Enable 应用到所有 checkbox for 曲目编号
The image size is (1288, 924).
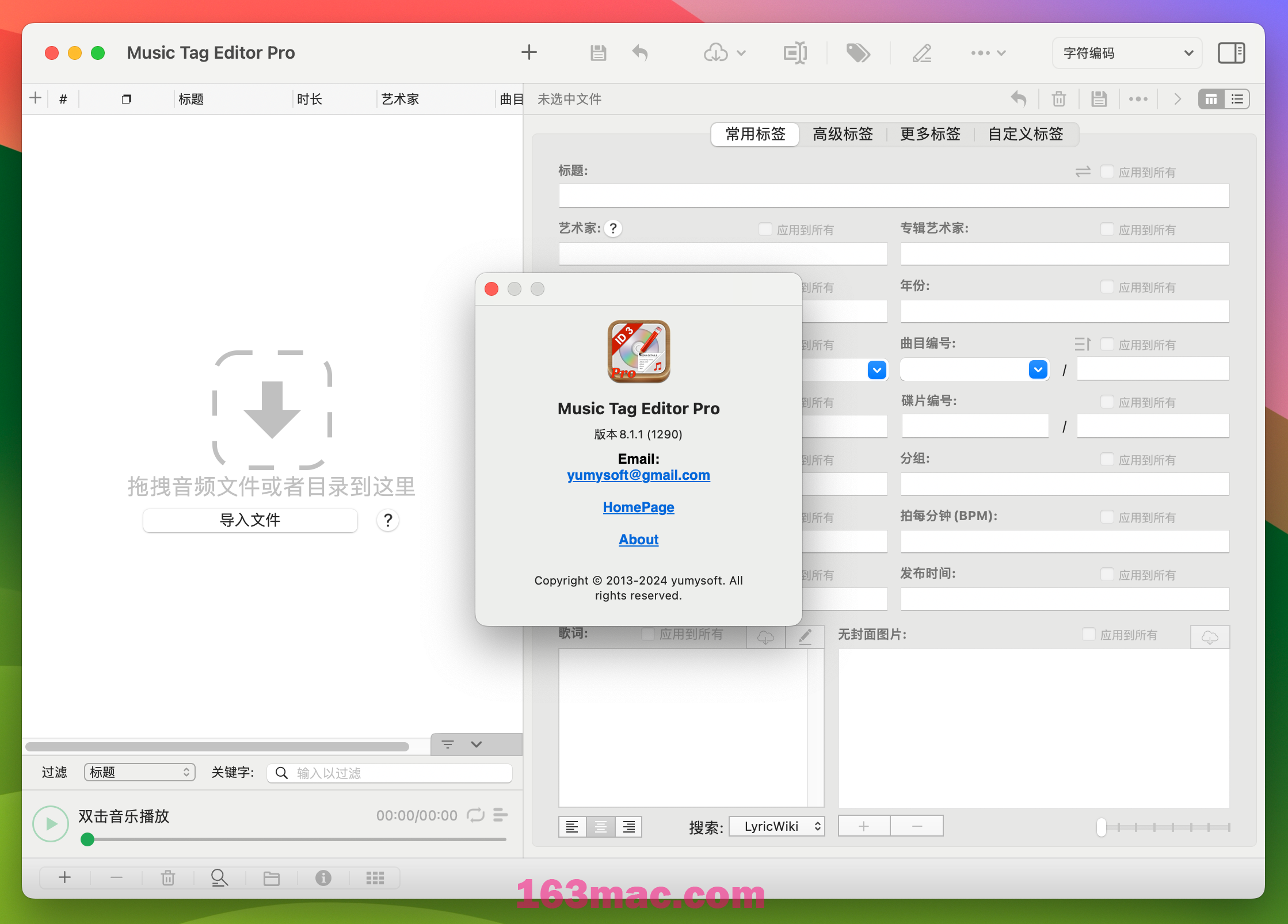pyautogui.click(x=1107, y=344)
